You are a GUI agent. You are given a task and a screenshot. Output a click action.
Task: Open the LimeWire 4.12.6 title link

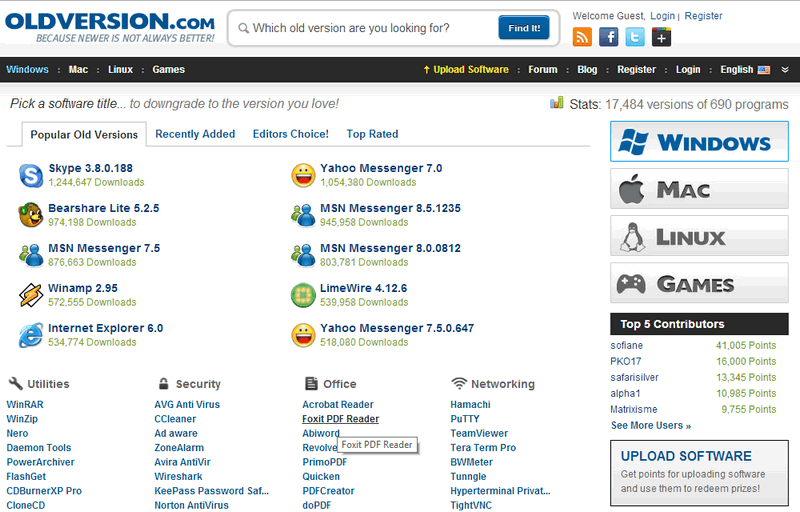363,288
